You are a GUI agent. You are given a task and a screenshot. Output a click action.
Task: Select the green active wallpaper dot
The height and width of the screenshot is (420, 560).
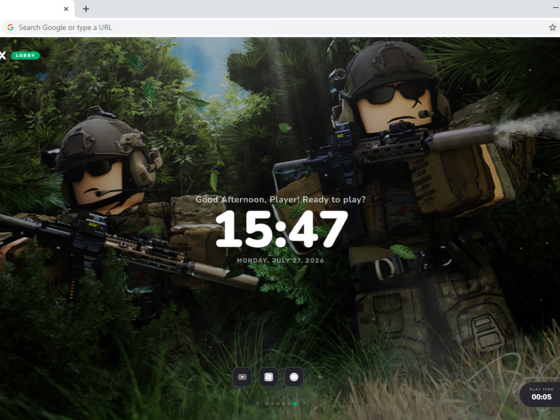[x=295, y=404]
